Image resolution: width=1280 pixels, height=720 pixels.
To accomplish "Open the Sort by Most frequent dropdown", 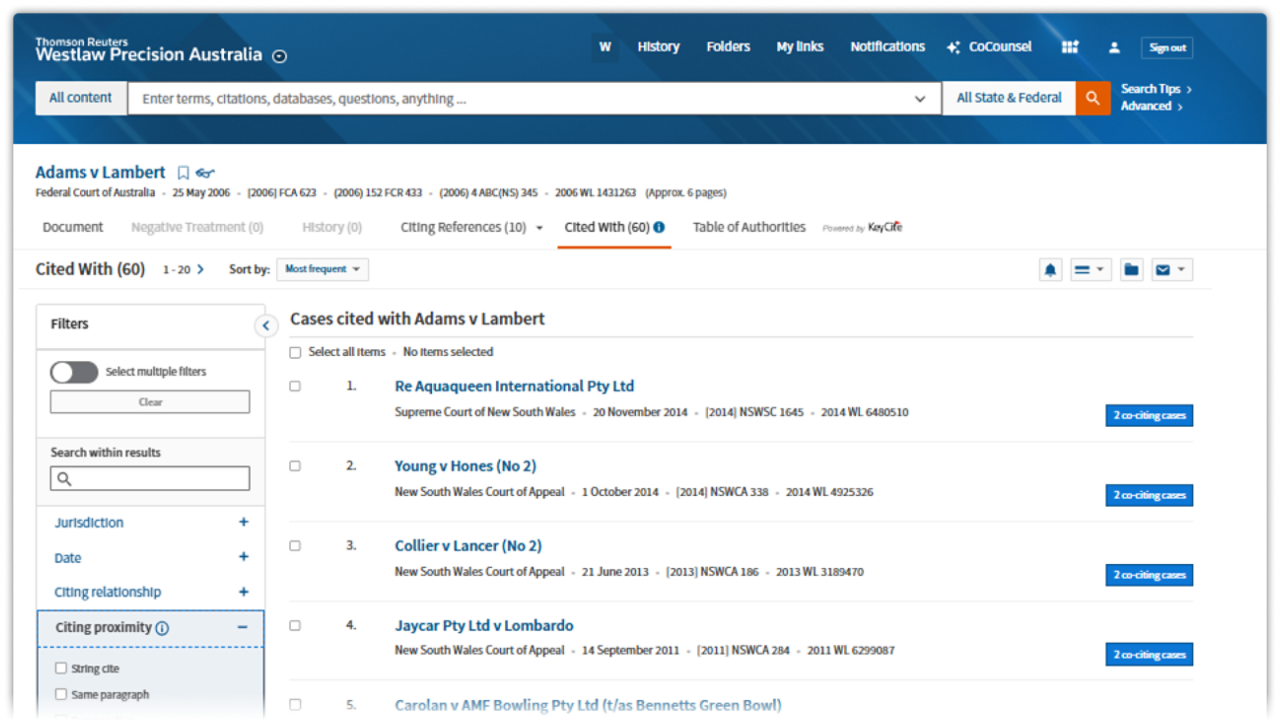I will point(322,269).
